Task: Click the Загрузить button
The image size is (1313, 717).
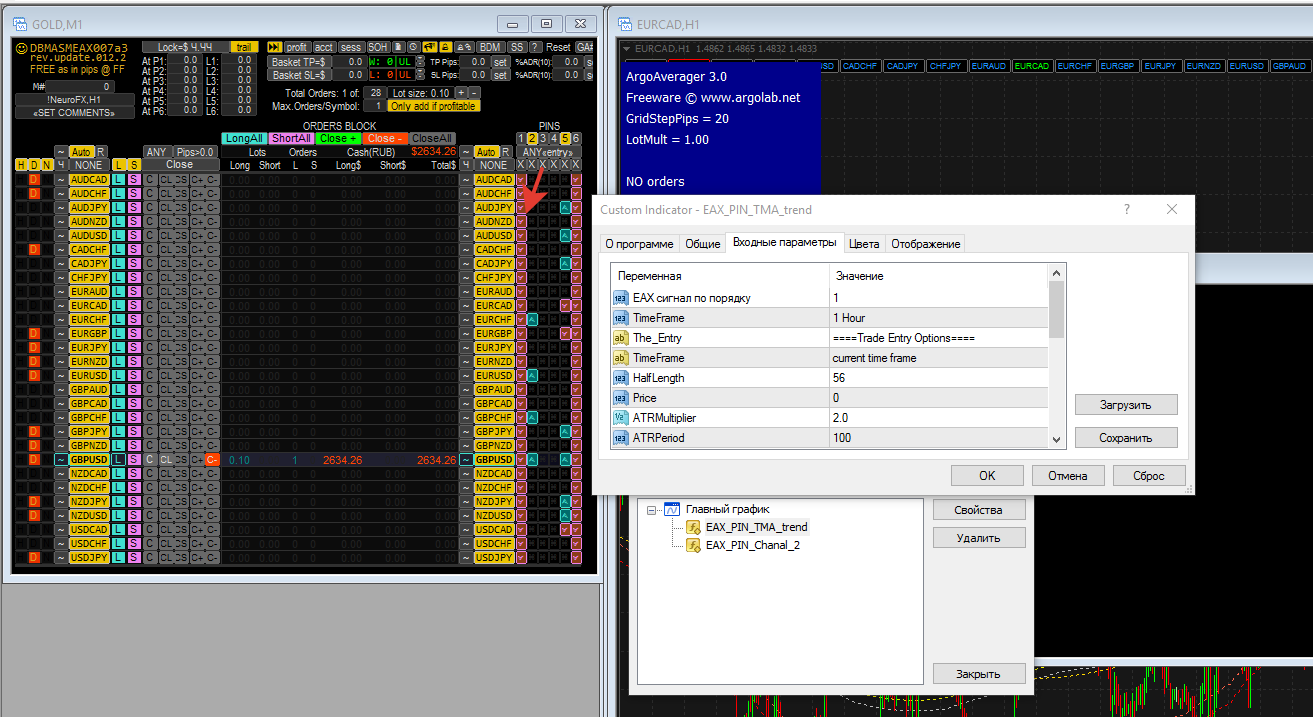Action: point(1126,405)
